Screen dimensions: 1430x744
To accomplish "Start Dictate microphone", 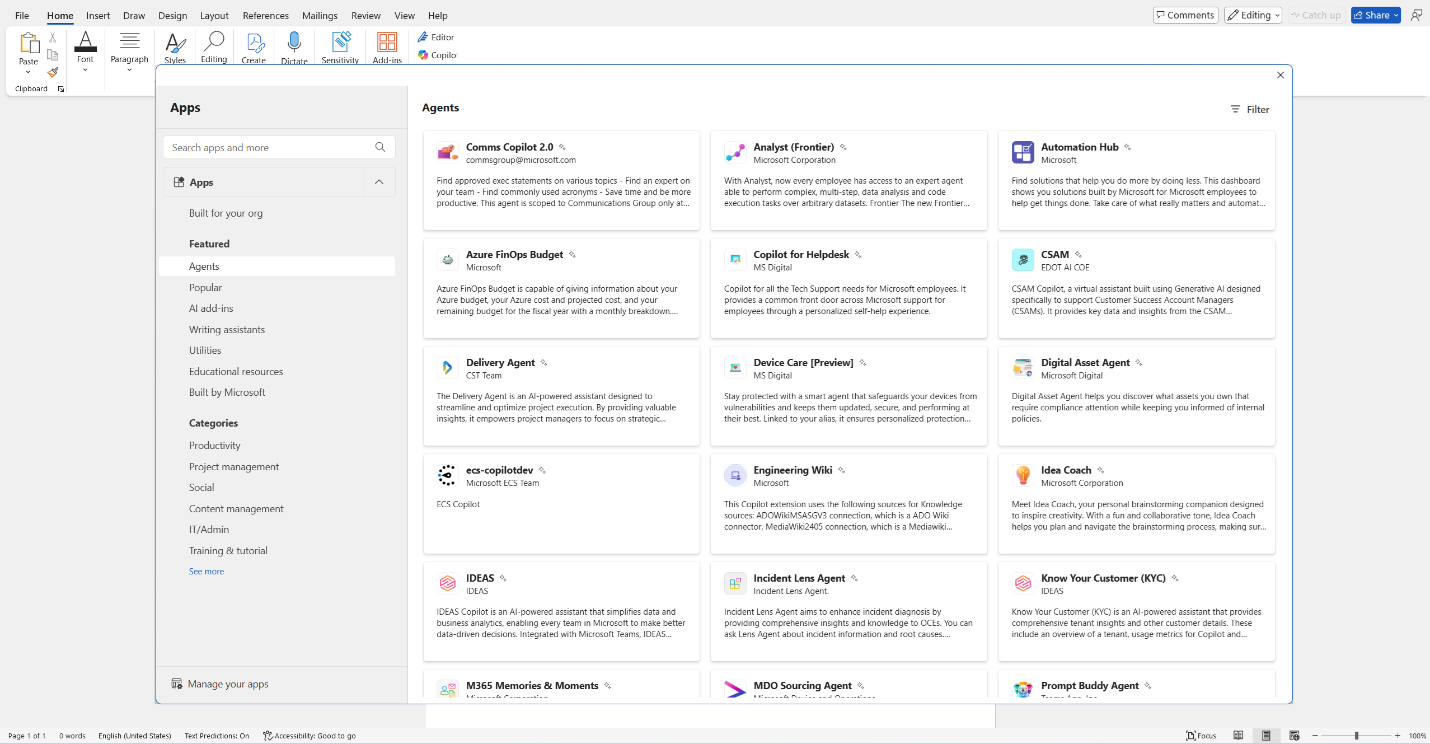I will [x=294, y=43].
